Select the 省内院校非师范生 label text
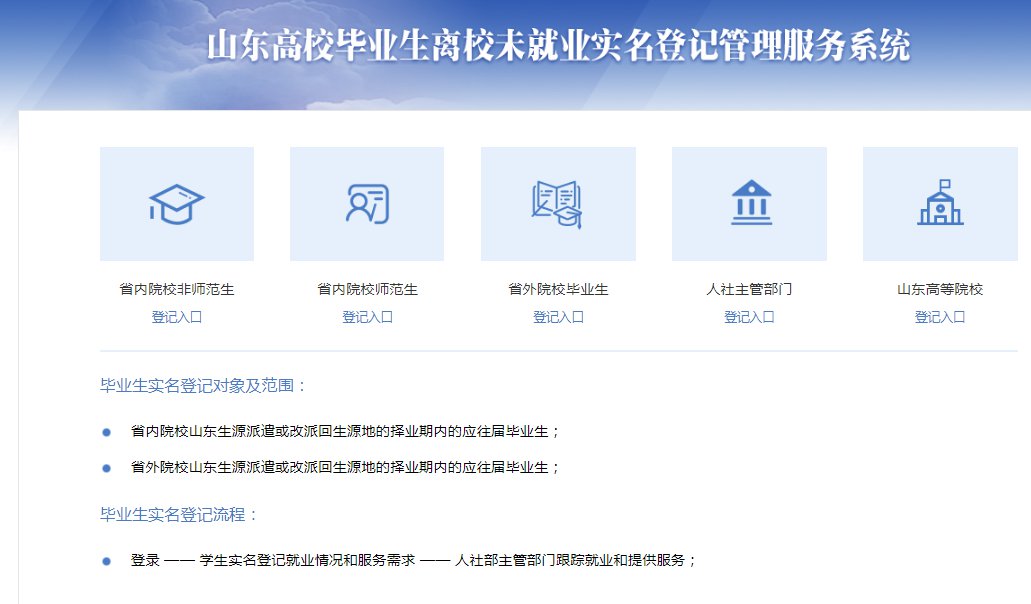Screen dimensions: 1031x604 pyautogui.click(x=177, y=289)
